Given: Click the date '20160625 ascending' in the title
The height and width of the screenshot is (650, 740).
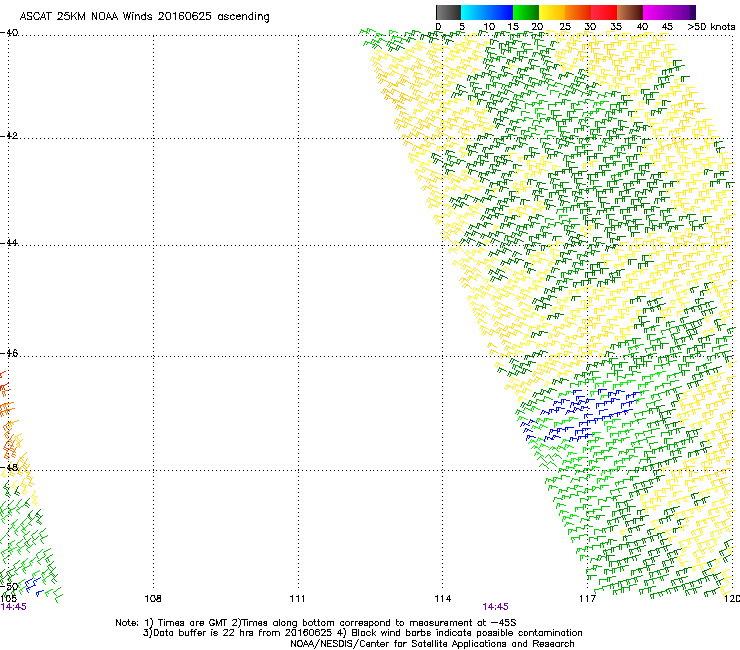Looking at the screenshot, I should 214,17.
